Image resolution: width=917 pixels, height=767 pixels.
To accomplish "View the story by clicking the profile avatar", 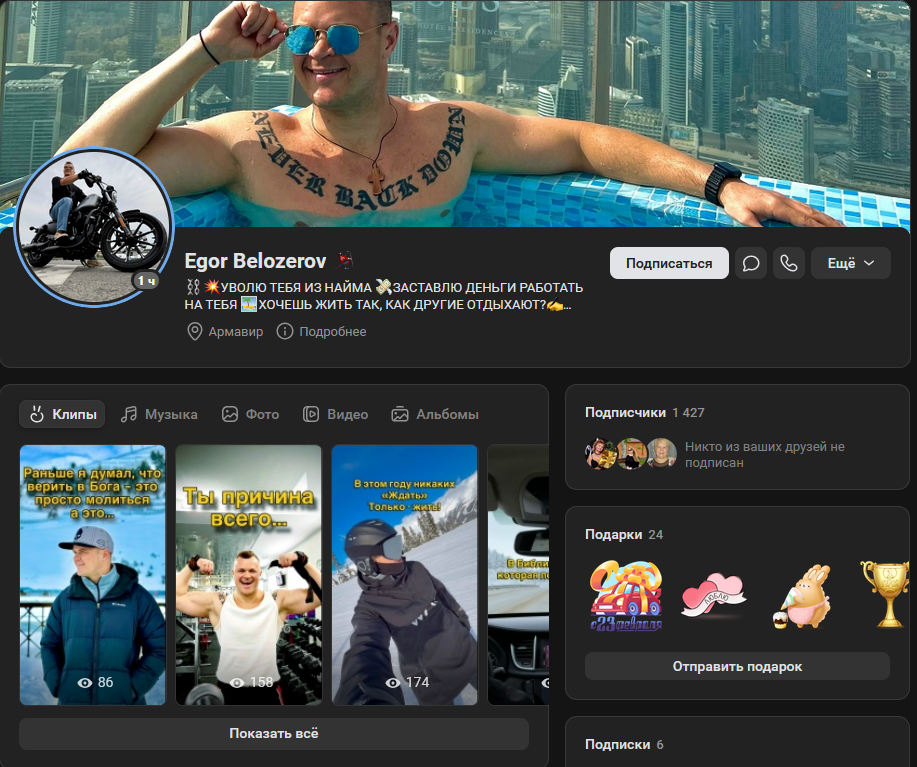I will tap(95, 227).
